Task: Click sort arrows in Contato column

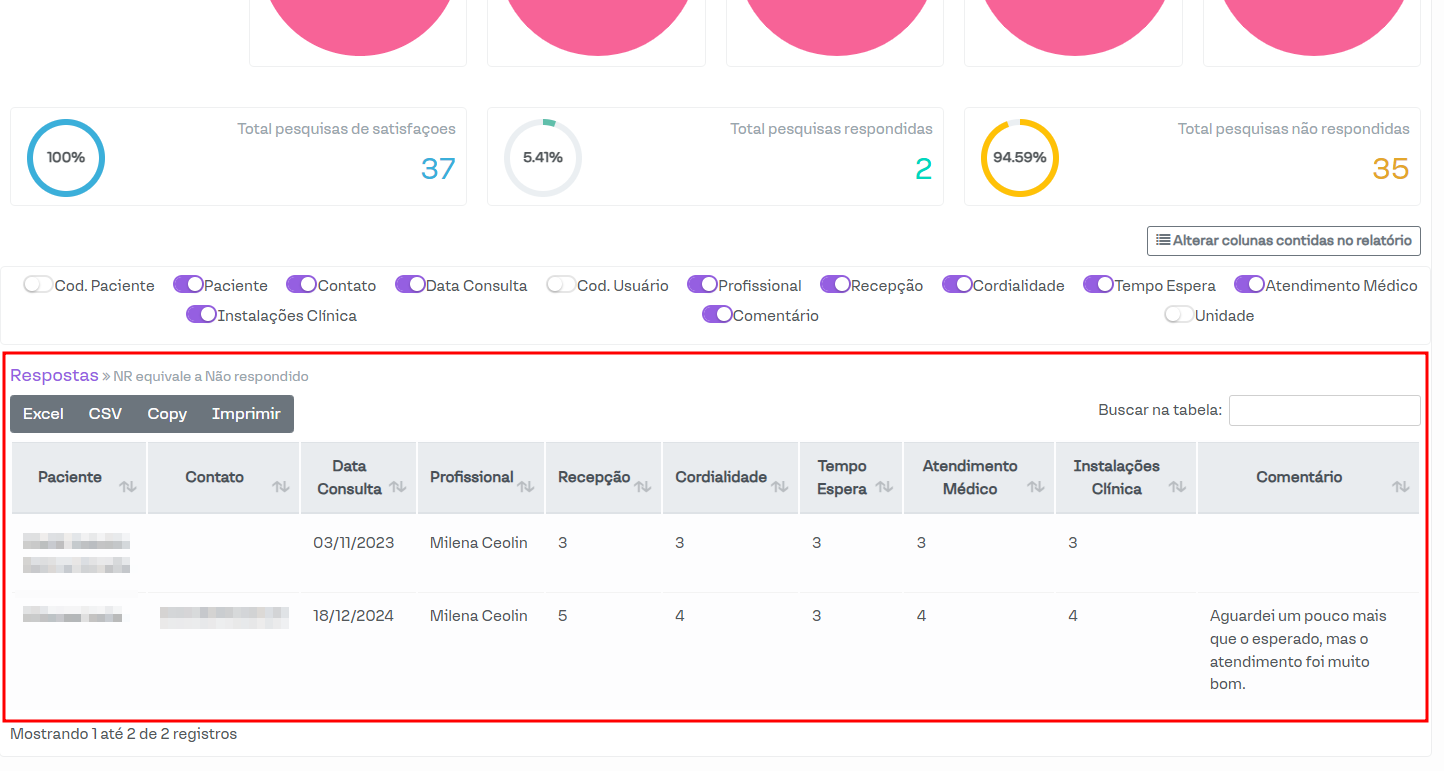Action: click(281, 487)
